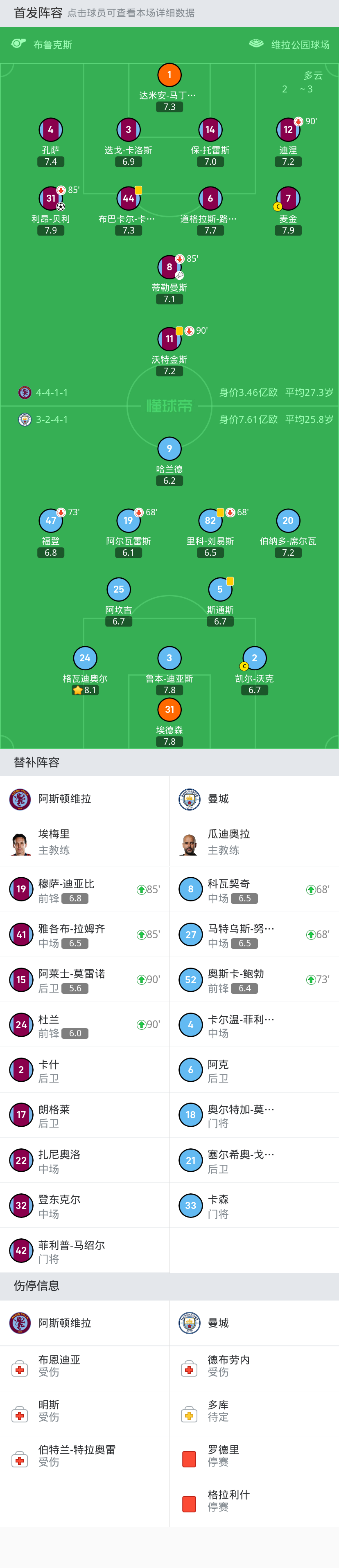View coach 瓜迪奥拉 profile photo
The width and height of the screenshot is (339, 1568).
(190, 844)
